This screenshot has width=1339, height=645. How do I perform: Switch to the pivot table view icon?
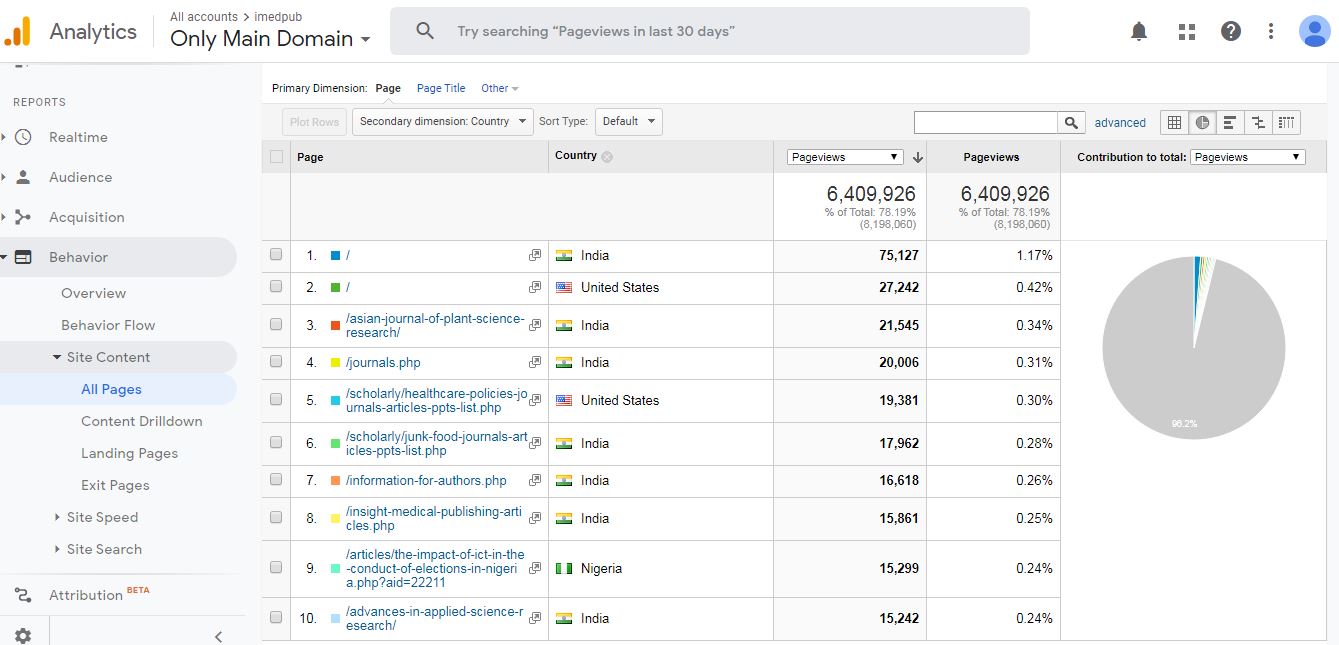(1286, 122)
